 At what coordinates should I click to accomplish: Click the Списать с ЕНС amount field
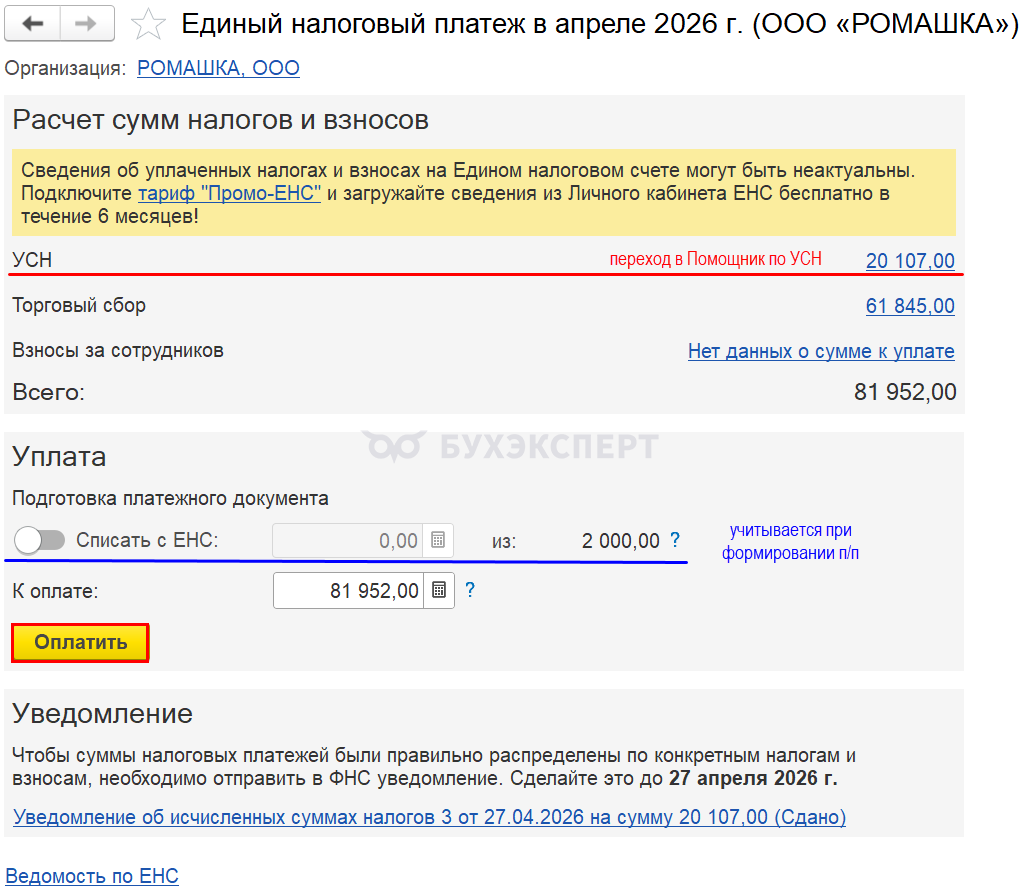point(348,540)
